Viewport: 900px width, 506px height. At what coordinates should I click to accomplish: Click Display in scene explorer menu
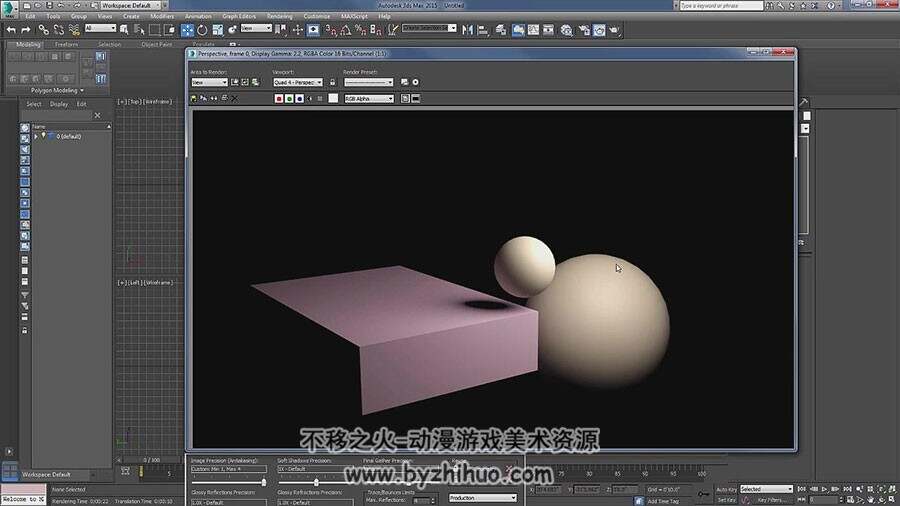click(59, 104)
